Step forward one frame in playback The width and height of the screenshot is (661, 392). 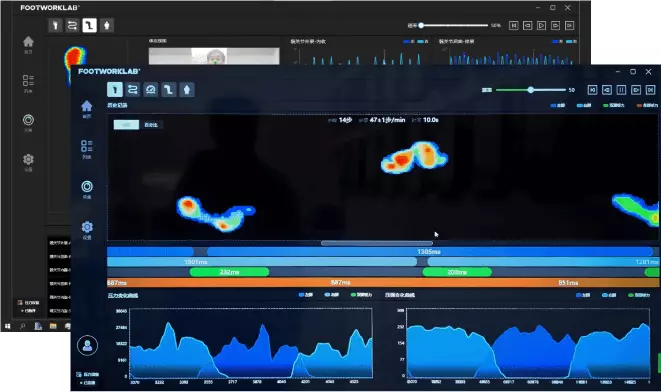point(636,90)
